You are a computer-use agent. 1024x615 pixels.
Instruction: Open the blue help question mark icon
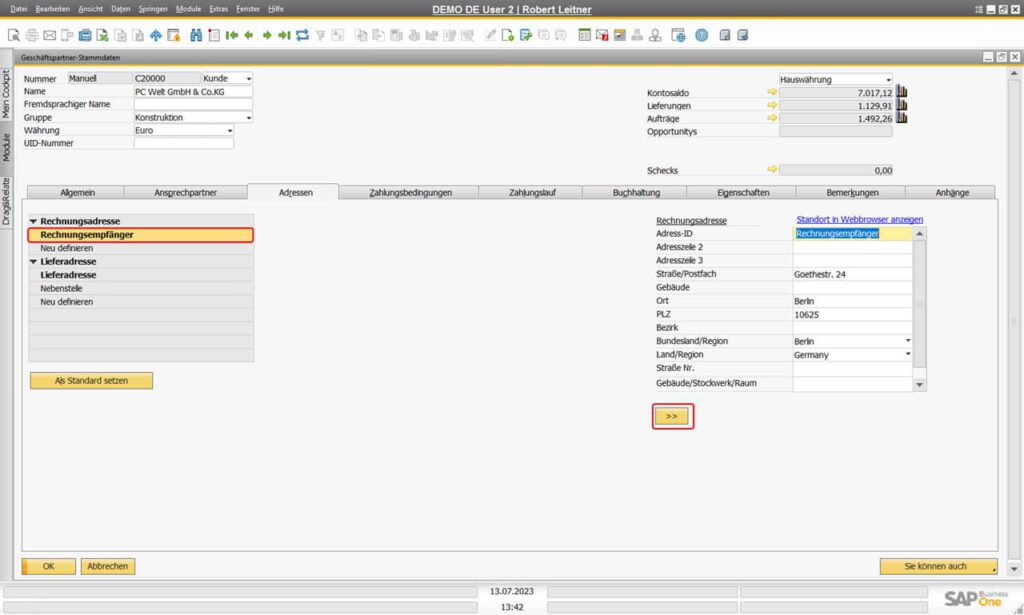(701, 35)
